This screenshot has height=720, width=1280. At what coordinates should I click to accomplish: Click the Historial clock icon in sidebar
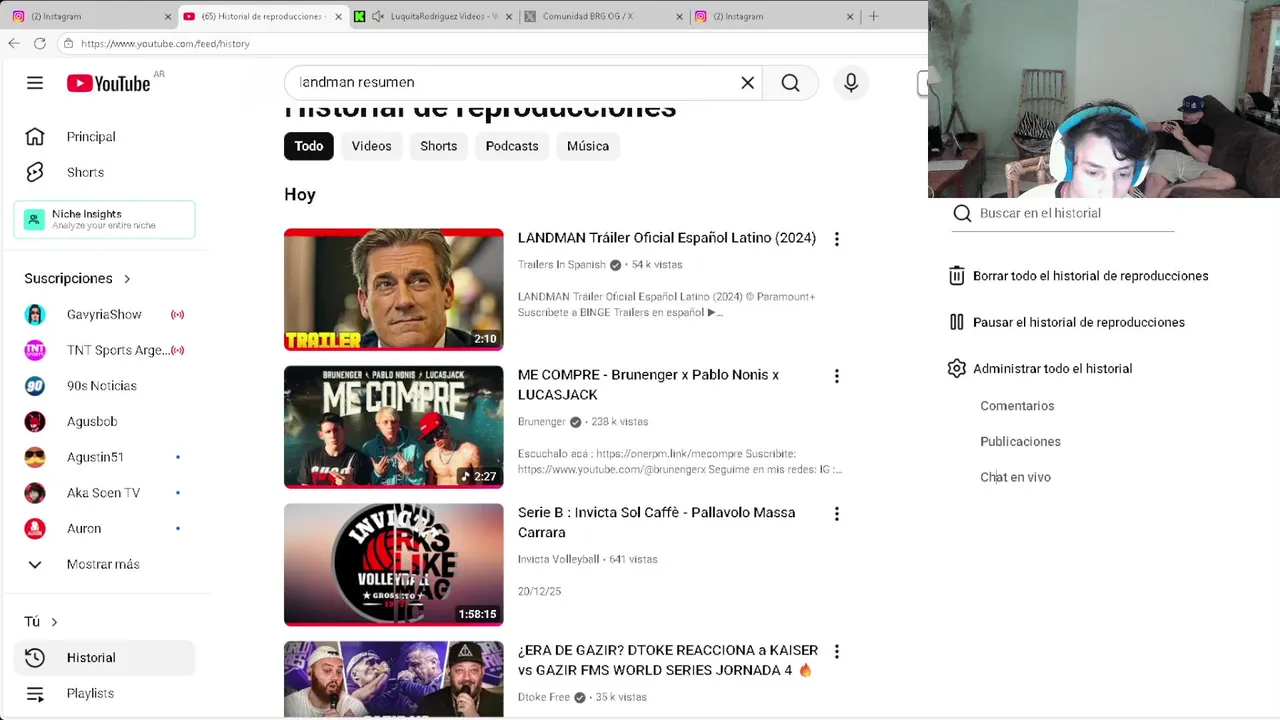click(35, 657)
